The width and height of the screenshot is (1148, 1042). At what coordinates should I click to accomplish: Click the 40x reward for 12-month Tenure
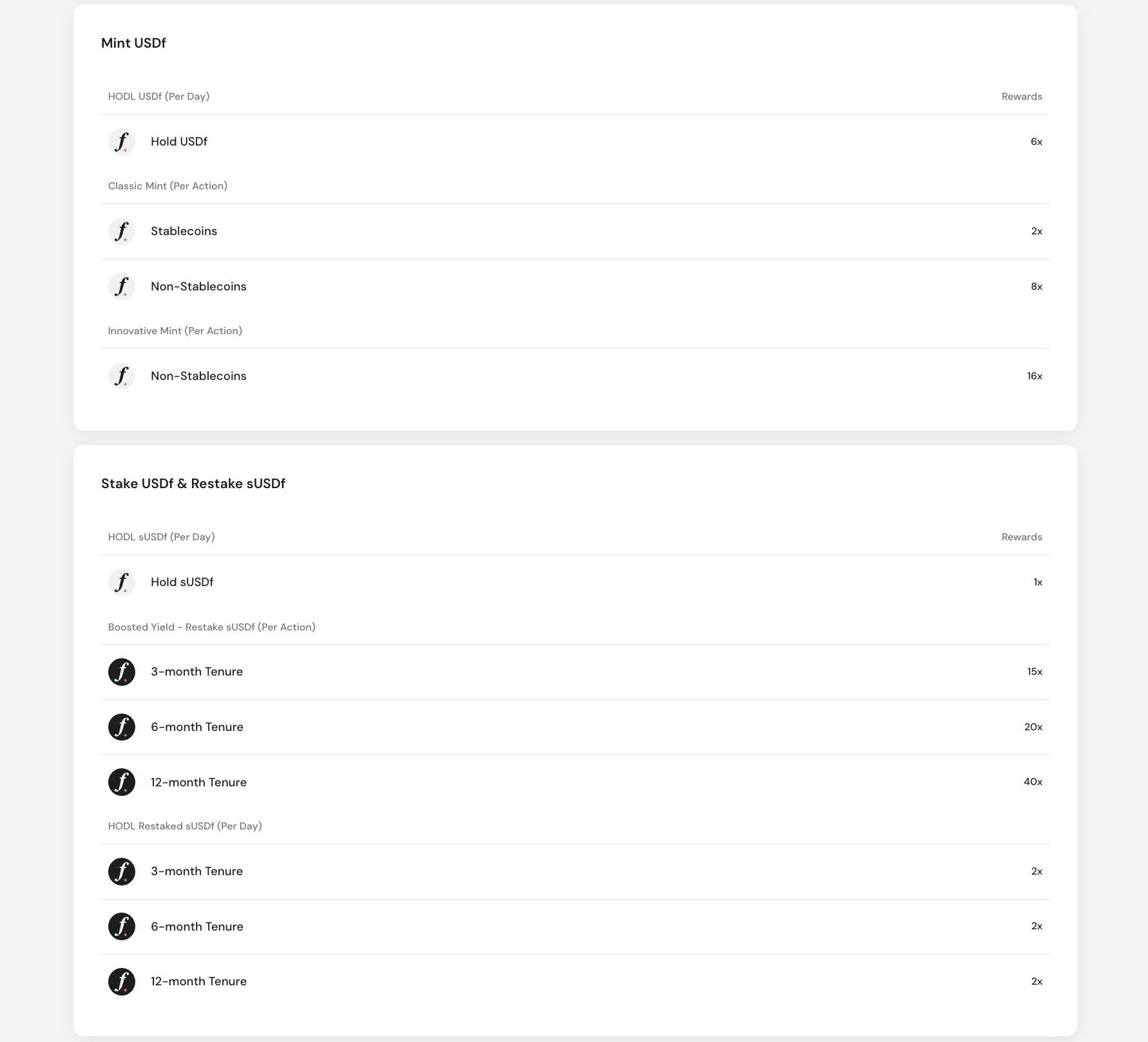click(1033, 782)
